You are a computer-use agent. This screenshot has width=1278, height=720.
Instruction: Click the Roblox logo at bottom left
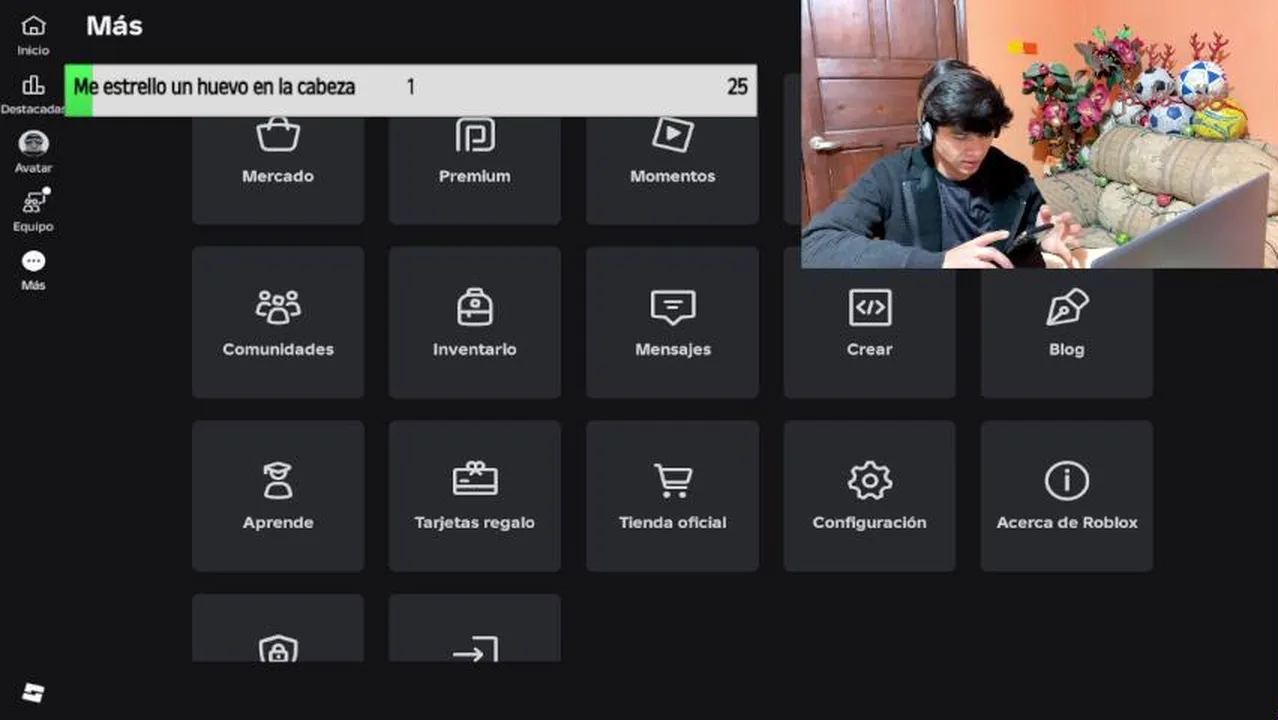tap(33, 693)
